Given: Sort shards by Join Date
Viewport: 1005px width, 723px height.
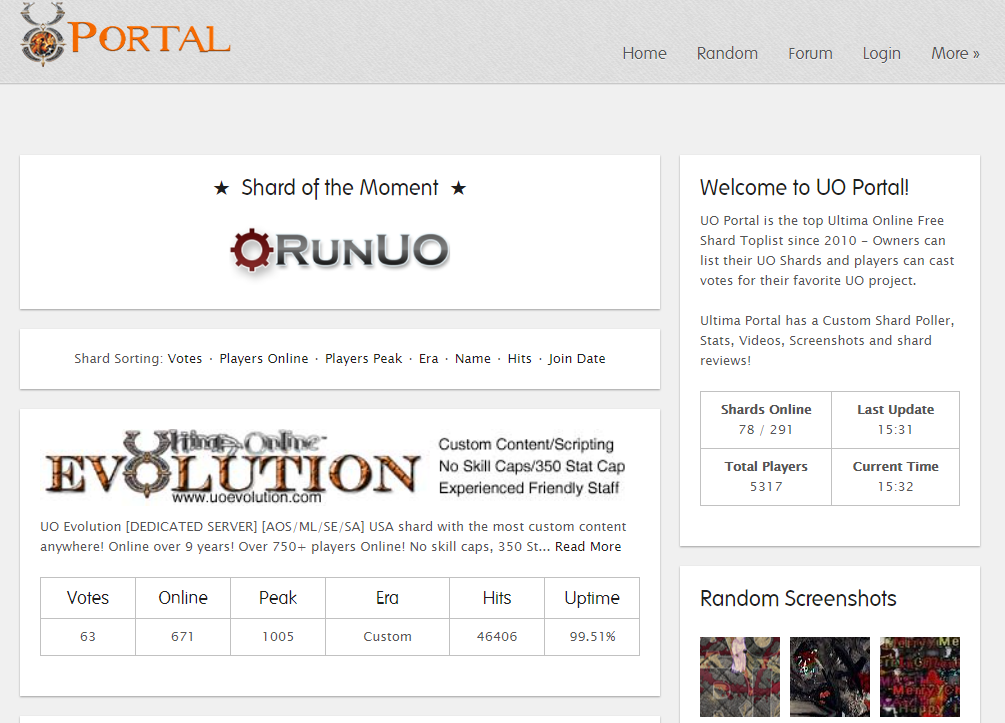Looking at the screenshot, I should click(x=576, y=359).
